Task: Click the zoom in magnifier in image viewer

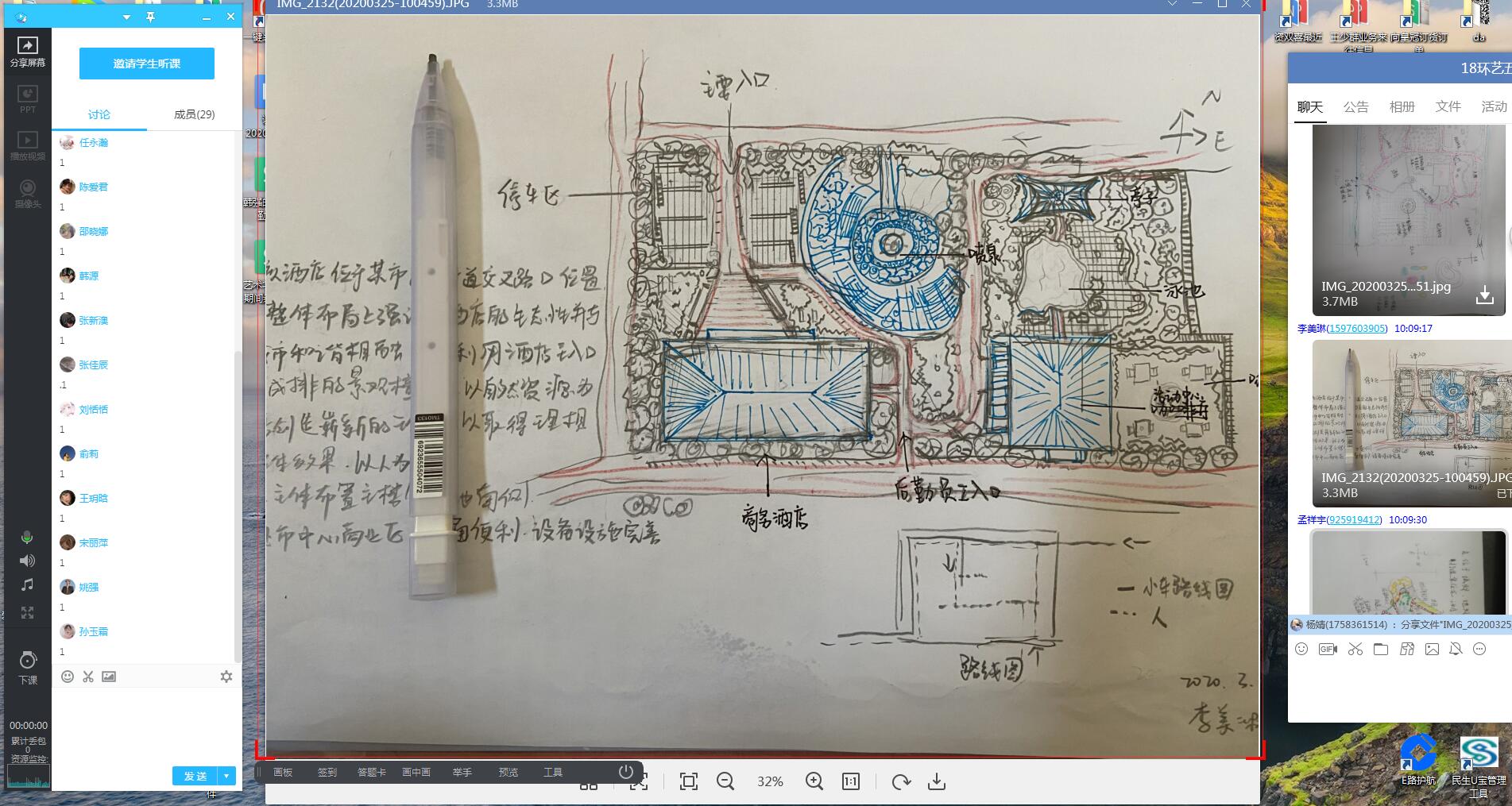Action: (x=814, y=781)
